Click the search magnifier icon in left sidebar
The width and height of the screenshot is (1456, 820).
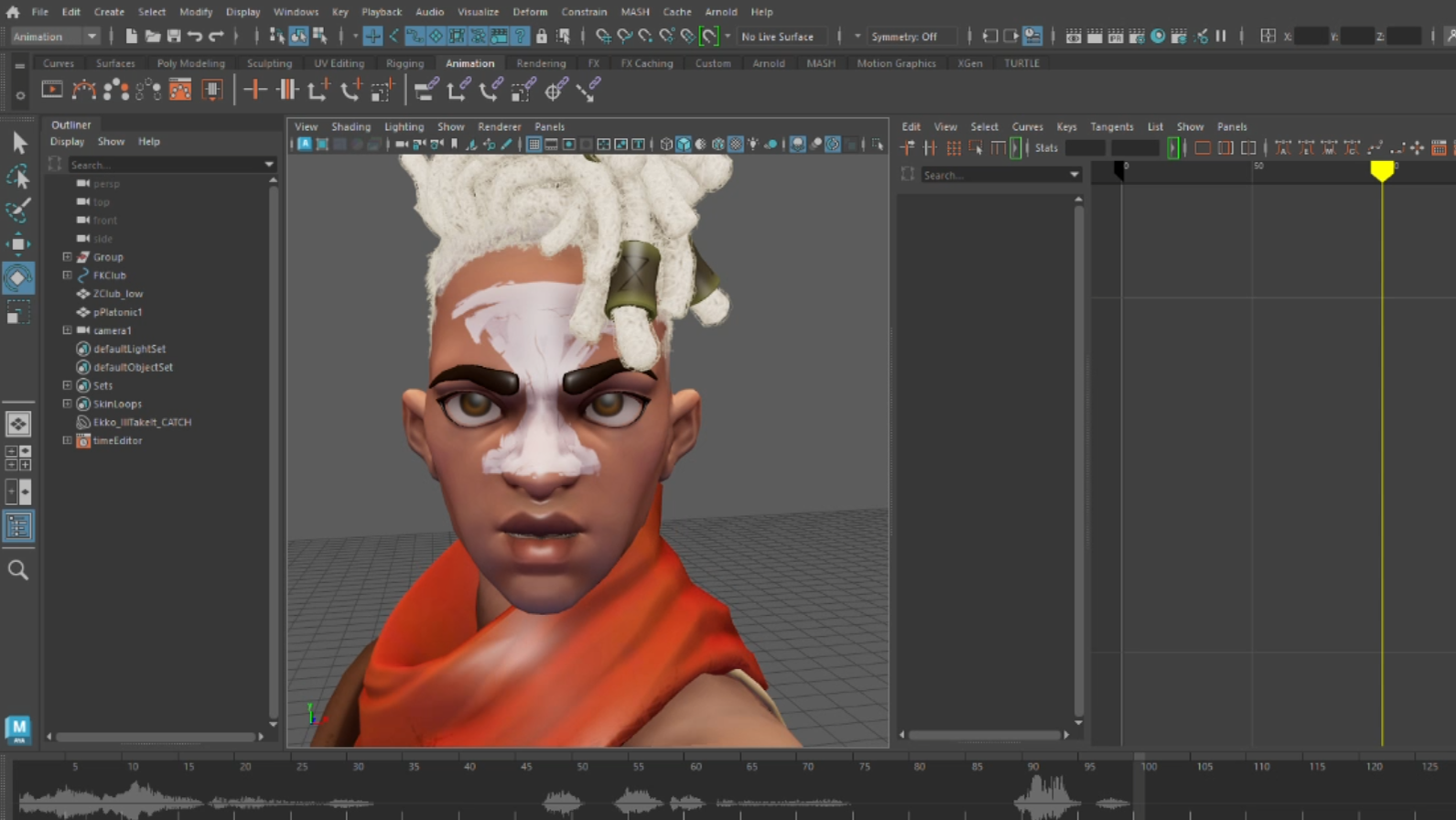point(18,570)
